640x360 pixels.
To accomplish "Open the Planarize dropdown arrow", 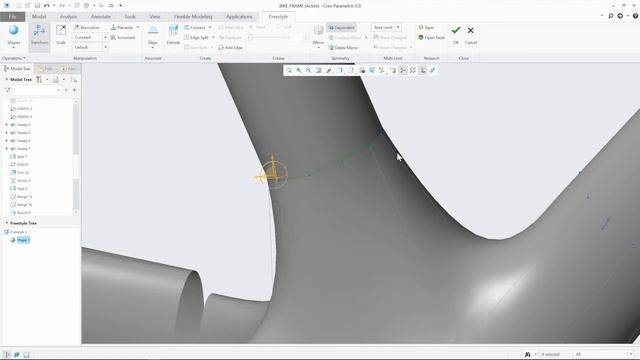I will 138,27.
